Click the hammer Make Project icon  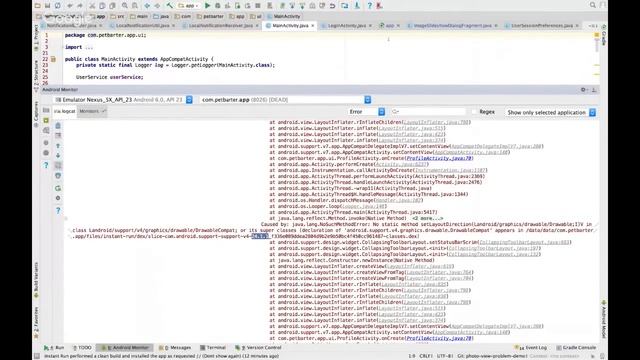[169, 6]
